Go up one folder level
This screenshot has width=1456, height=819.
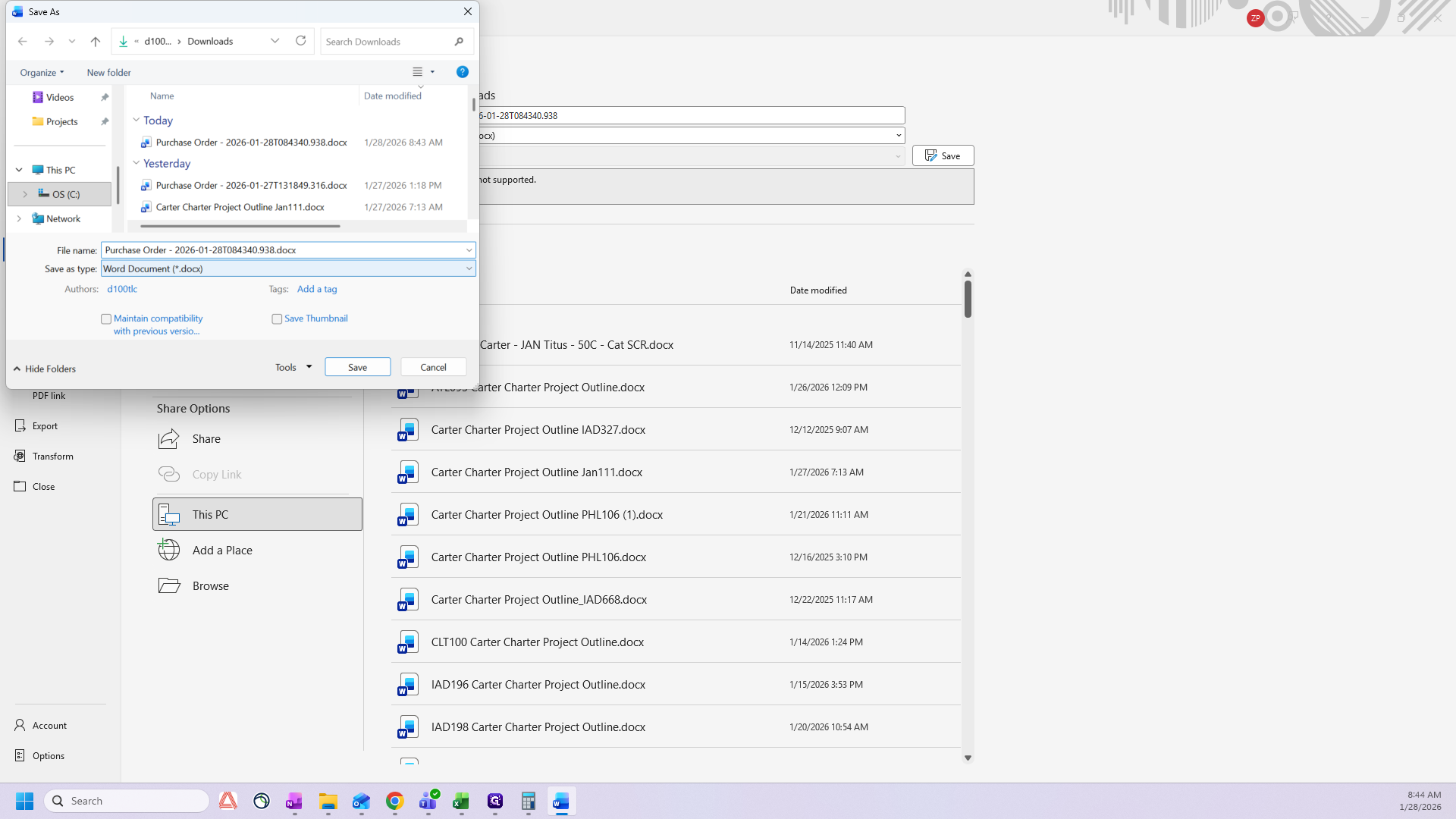(x=95, y=42)
